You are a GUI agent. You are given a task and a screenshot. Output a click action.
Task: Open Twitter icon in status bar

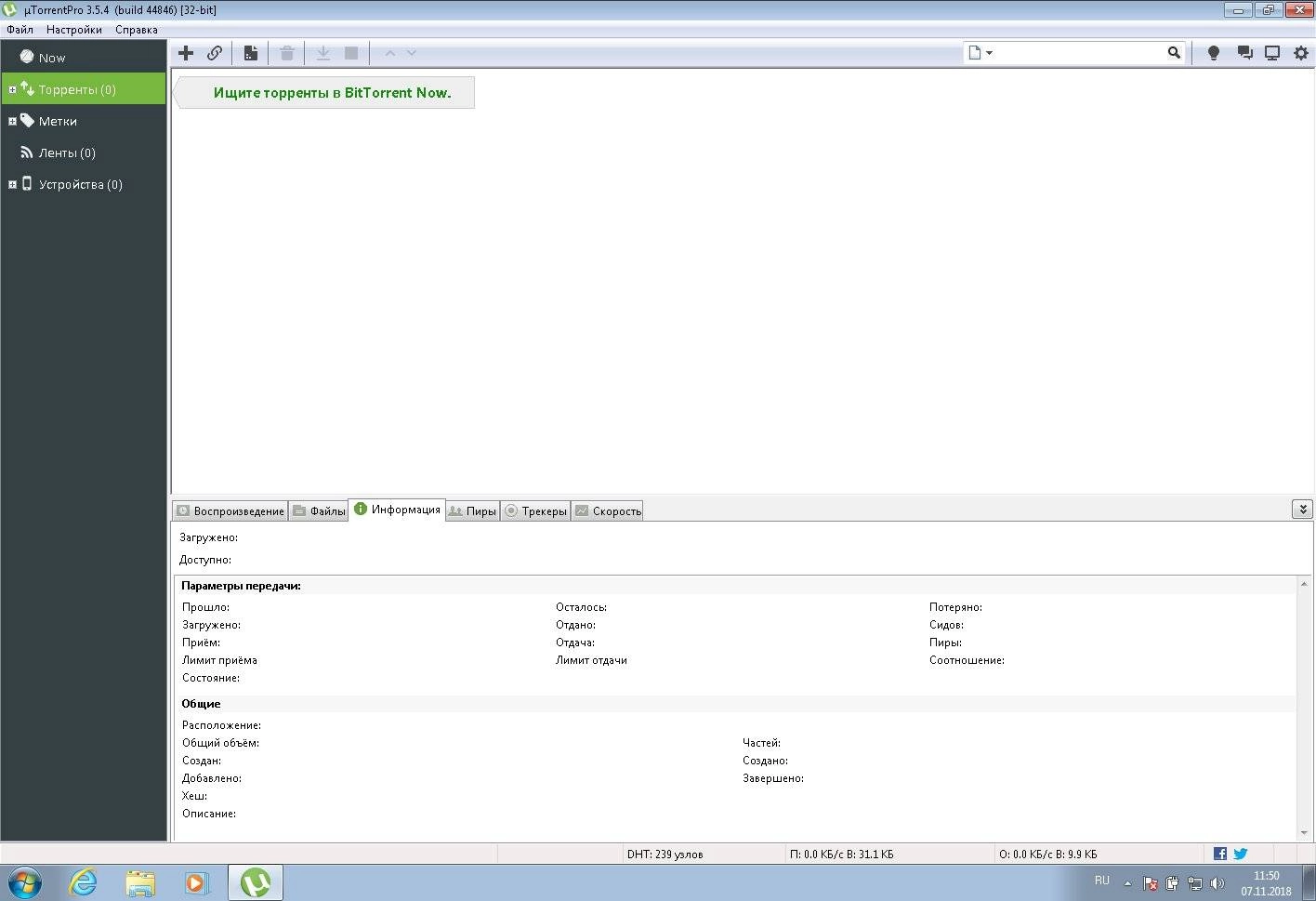(x=1240, y=854)
